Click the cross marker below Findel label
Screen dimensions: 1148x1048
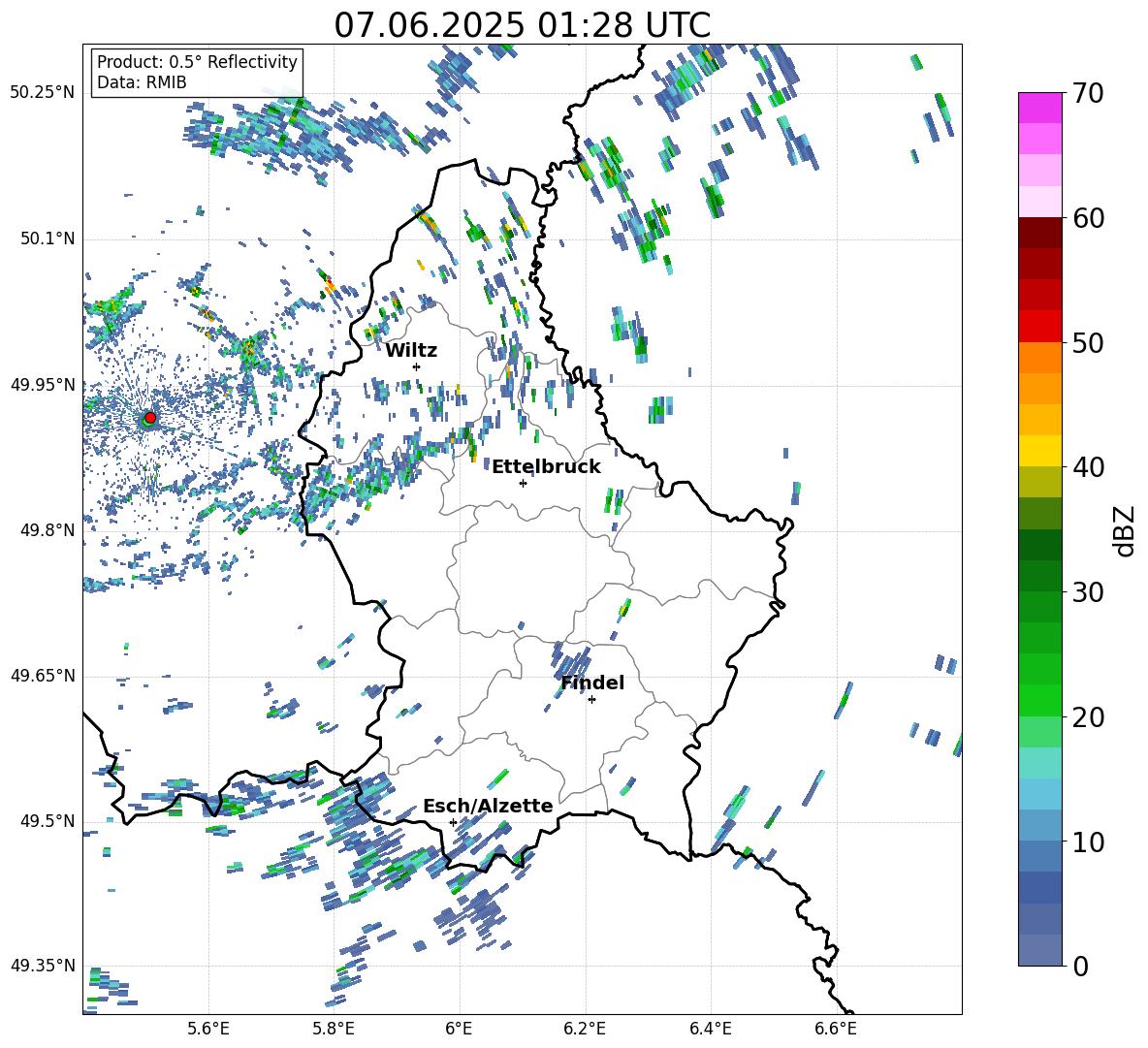tap(592, 700)
